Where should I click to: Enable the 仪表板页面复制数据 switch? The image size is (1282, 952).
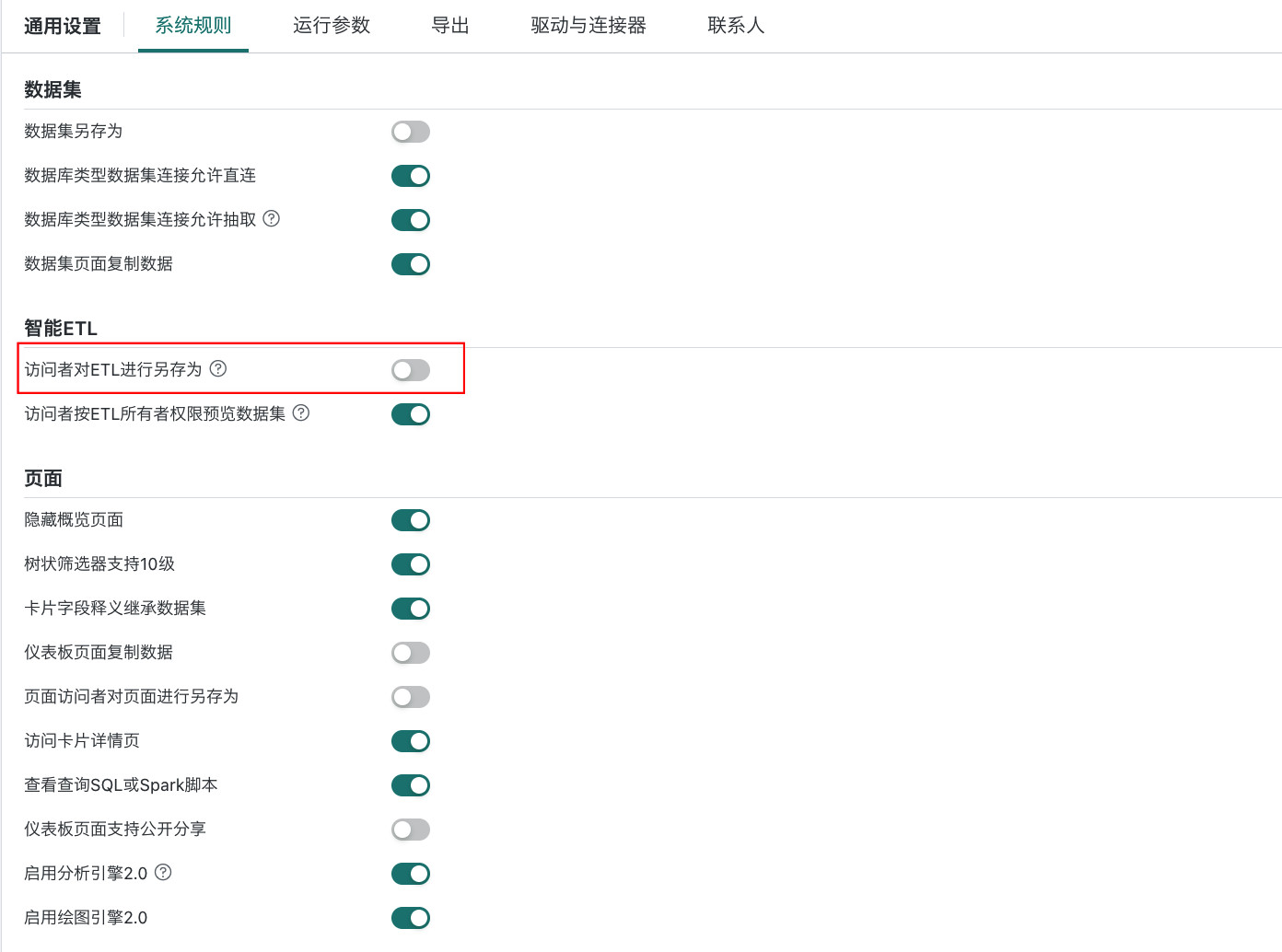[411, 653]
